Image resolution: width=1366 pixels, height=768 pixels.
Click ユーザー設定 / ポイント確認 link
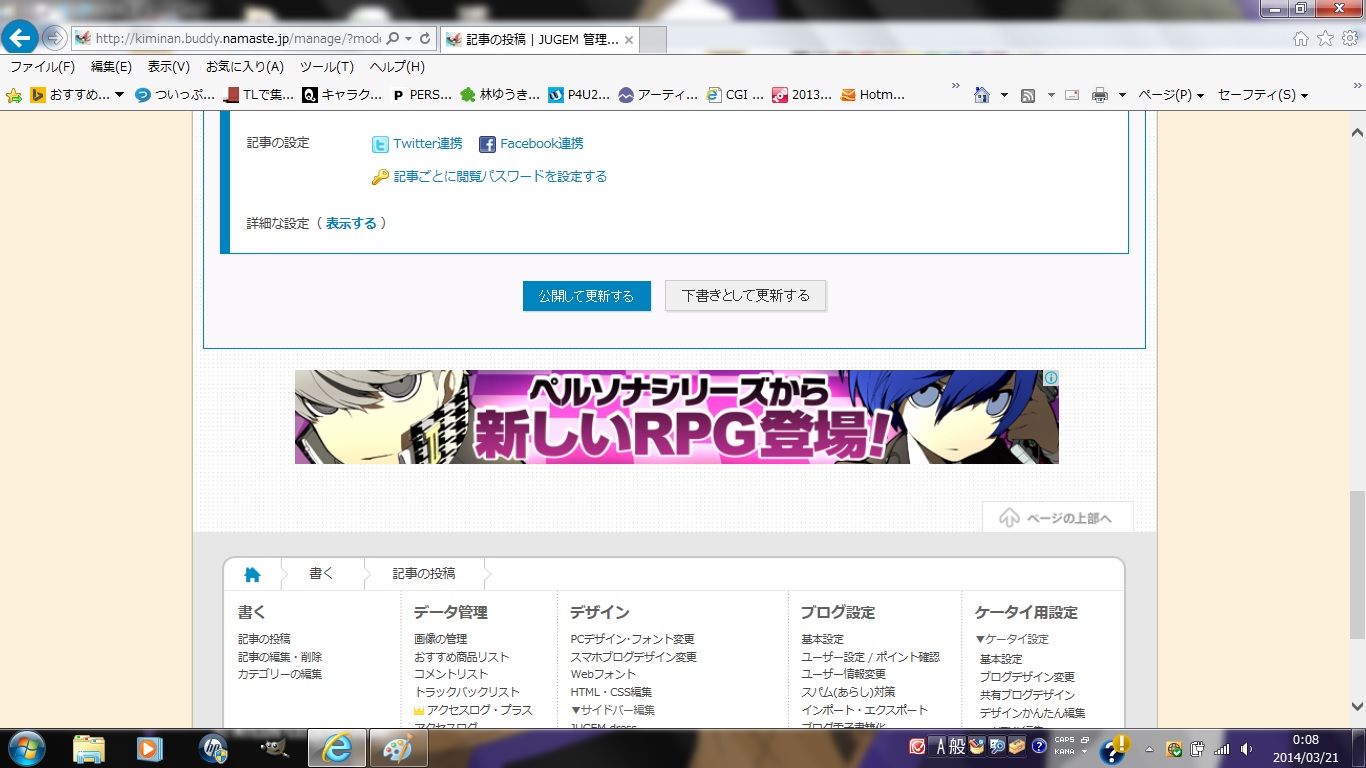(870, 657)
